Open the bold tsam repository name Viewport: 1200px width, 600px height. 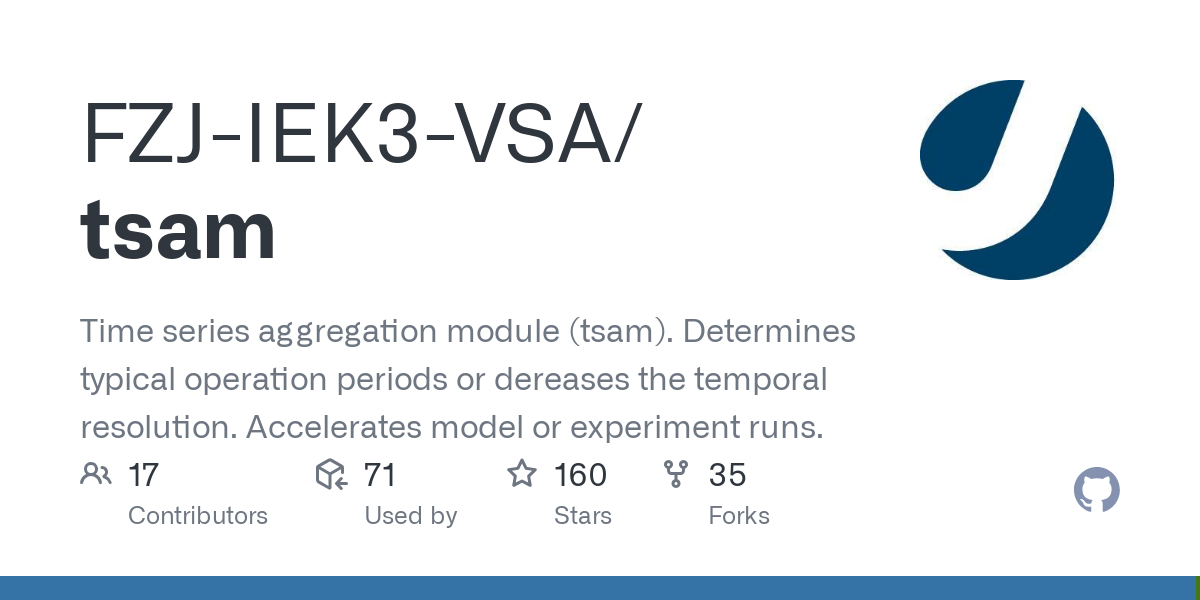tap(178, 231)
